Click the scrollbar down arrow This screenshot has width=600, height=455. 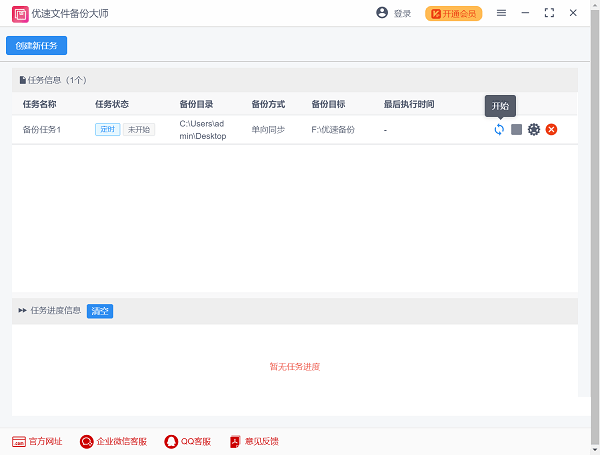[x=595, y=450]
